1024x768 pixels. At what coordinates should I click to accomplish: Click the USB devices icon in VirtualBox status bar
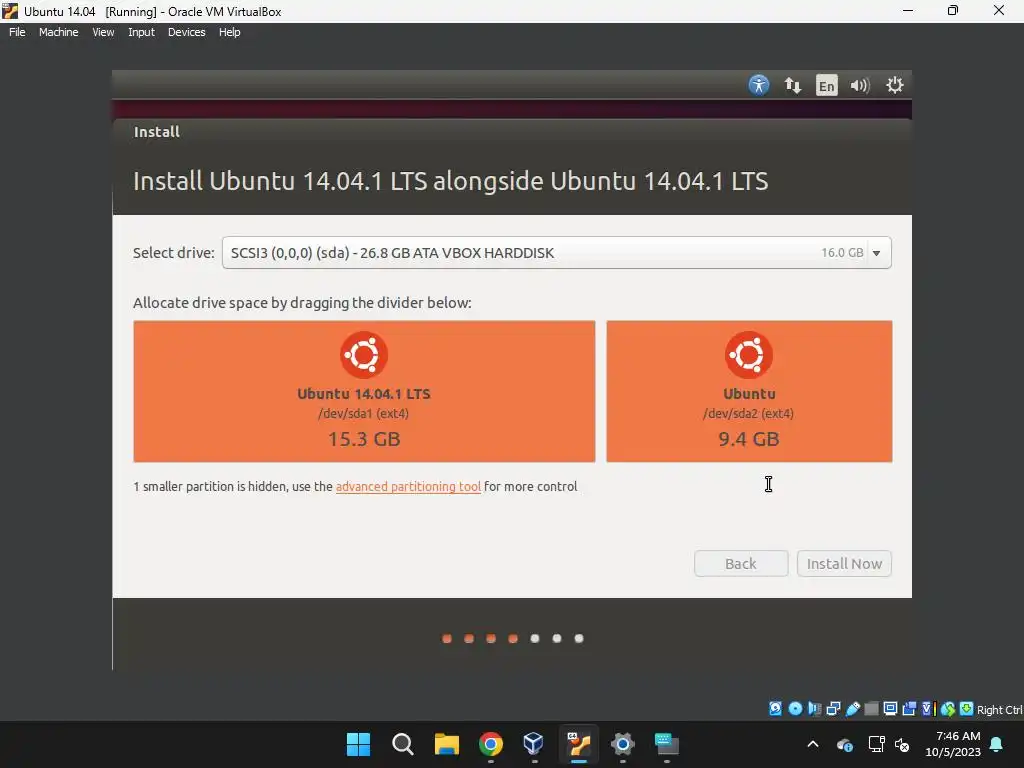tap(852, 709)
